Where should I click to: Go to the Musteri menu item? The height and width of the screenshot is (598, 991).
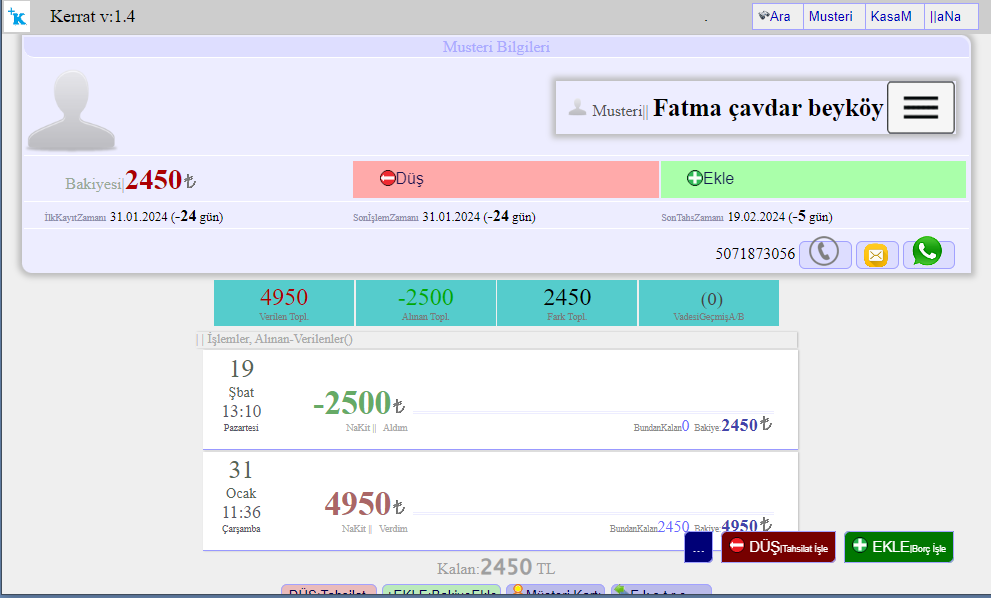click(833, 17)
